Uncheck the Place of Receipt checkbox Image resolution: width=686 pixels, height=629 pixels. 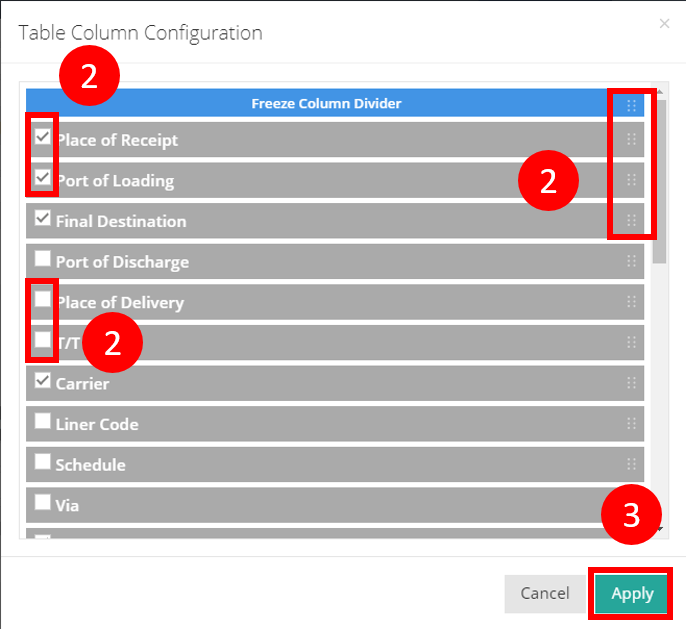[43, 137]
